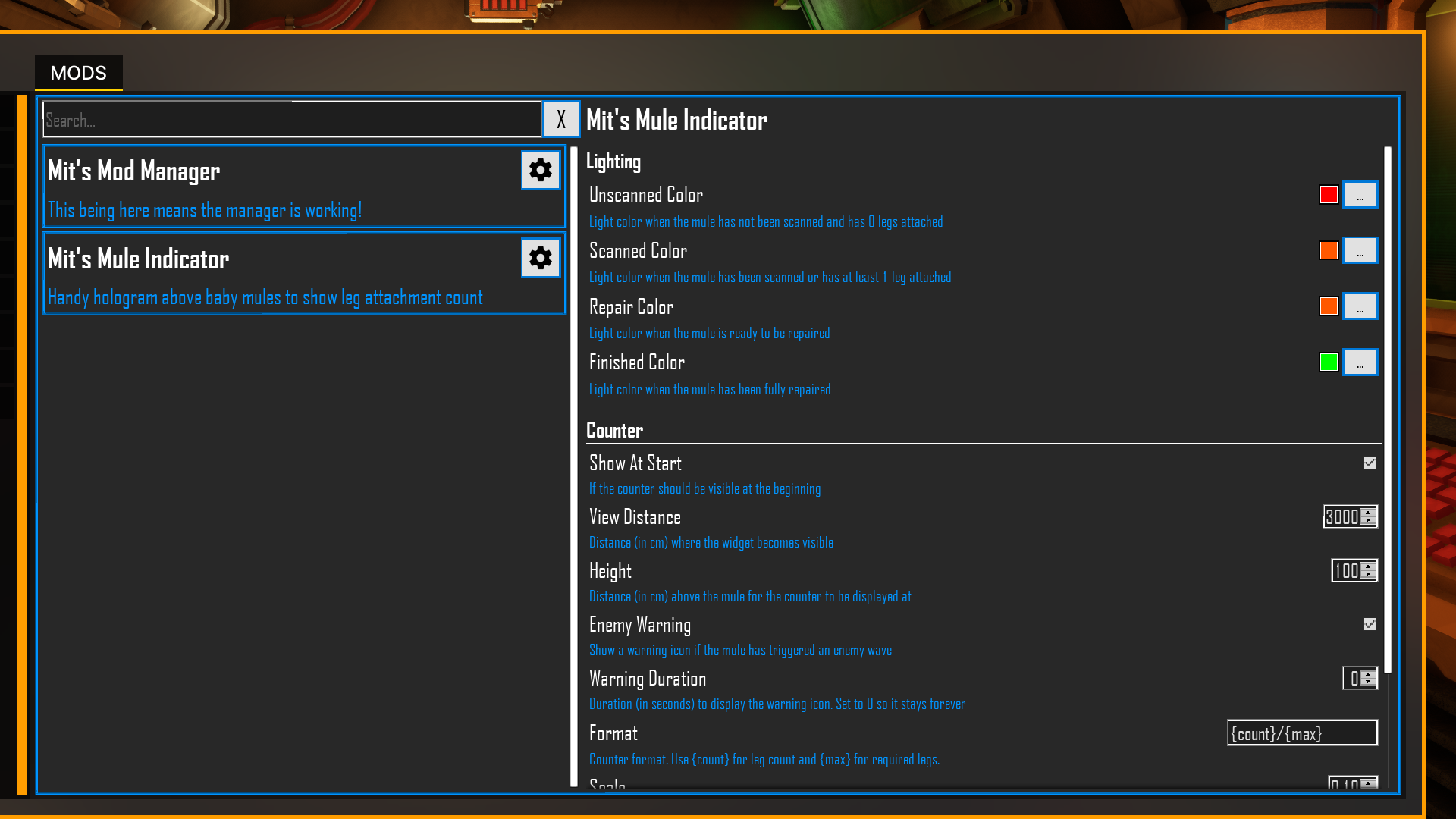Toggle the Show At Start checkbox
Screen dimensions: 1456x819
click(x=1370, y=463)
